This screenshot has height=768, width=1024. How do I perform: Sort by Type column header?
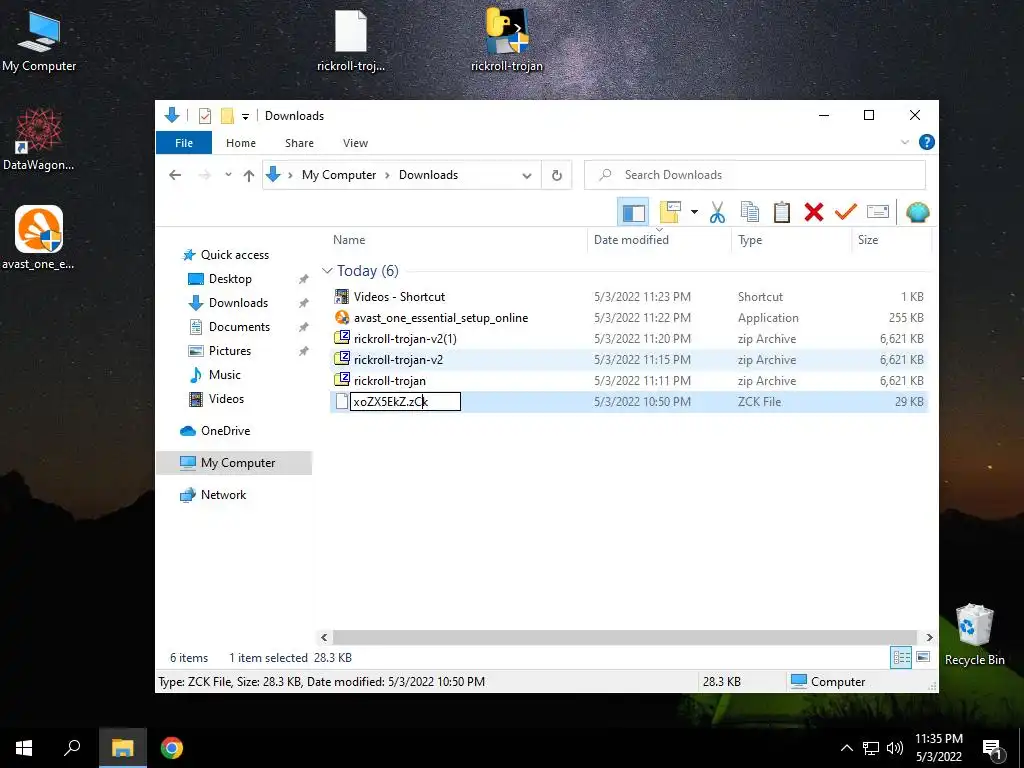click(x=750, y=240)
